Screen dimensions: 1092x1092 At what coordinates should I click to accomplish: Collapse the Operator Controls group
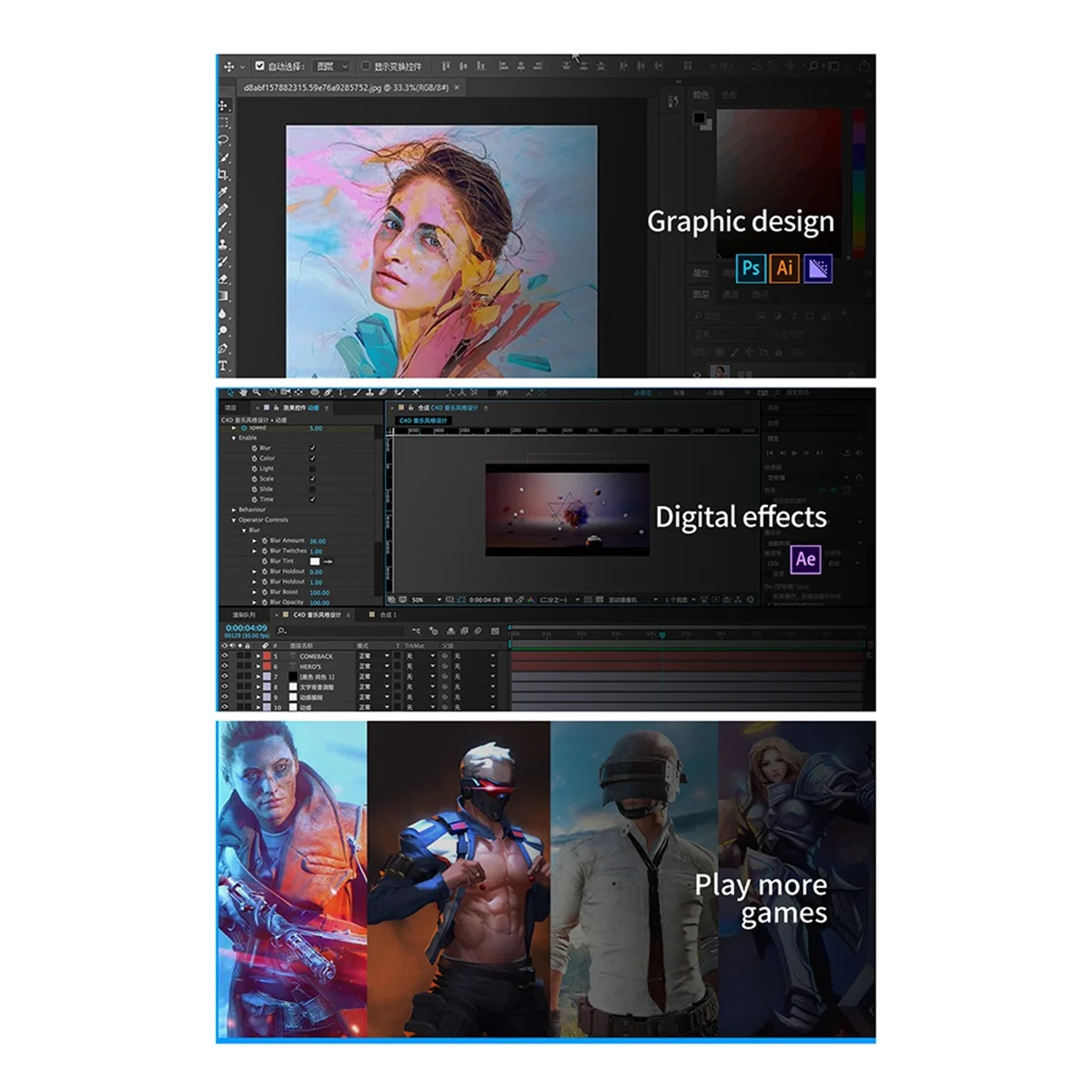(x=234, y=521)
